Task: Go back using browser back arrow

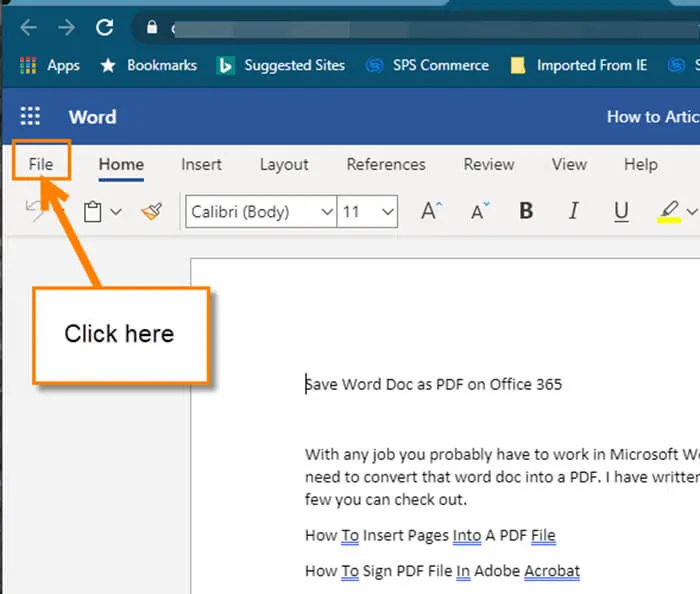Action: pyautogui.click(x=28, y=28)
